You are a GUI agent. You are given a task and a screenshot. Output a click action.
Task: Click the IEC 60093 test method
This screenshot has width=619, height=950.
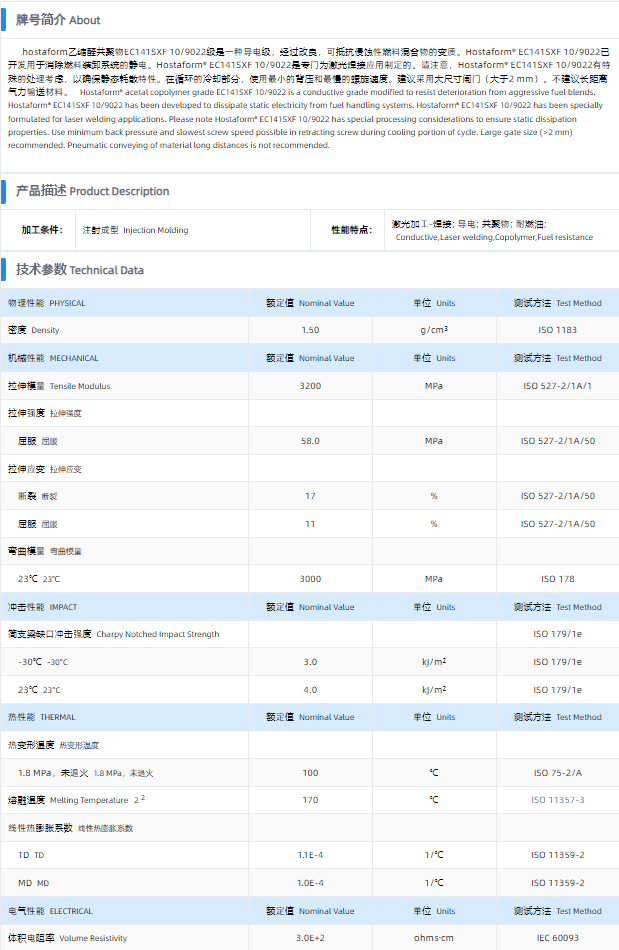tap(557, 938)
